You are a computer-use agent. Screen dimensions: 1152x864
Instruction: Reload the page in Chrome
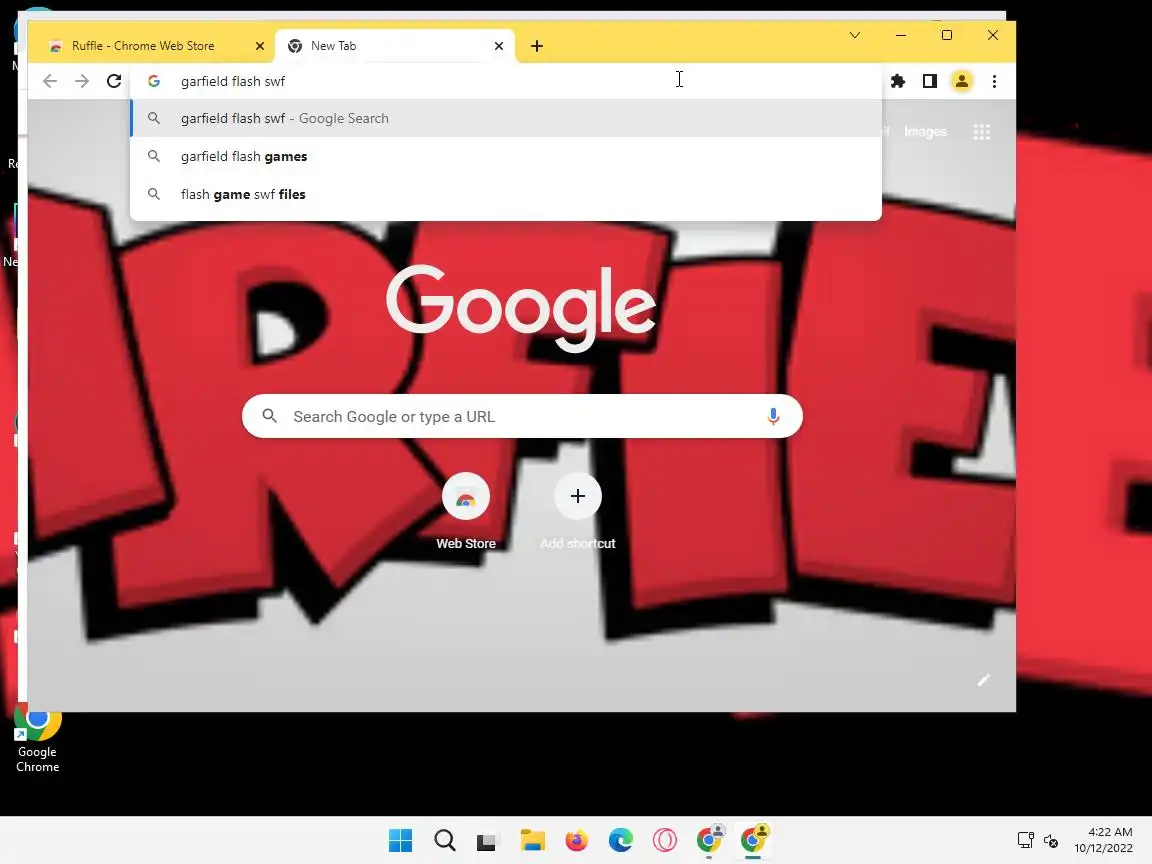(x=114, y=81)
